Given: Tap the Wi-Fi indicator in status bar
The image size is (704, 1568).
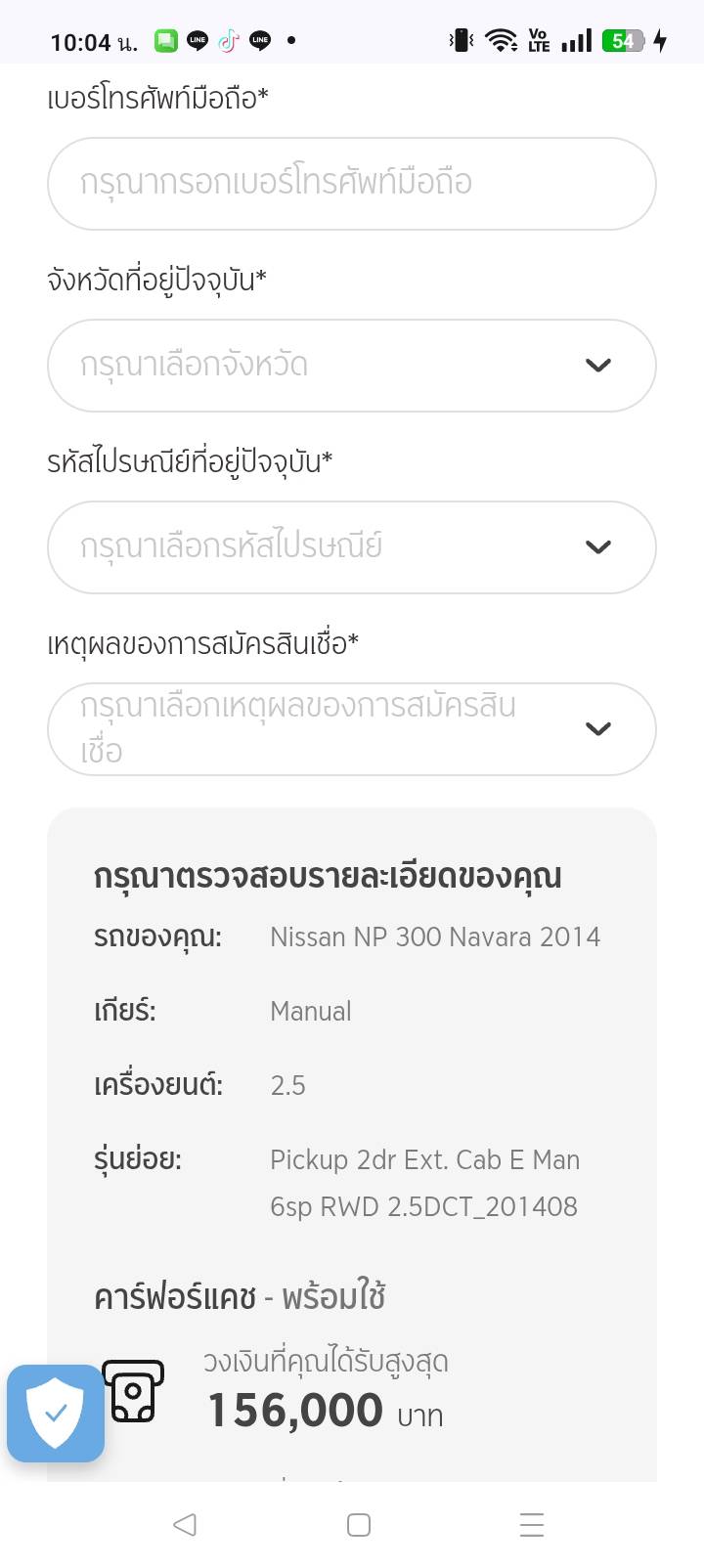Looking at the screenshot, I should (502, 41).
